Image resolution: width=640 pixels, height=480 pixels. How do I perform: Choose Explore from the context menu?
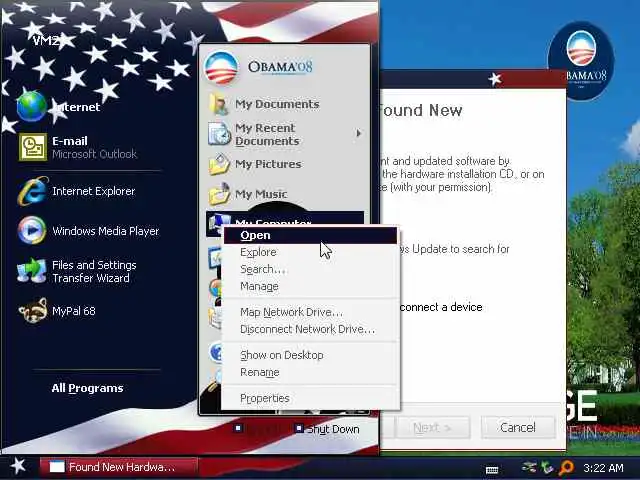pos(310,252)
